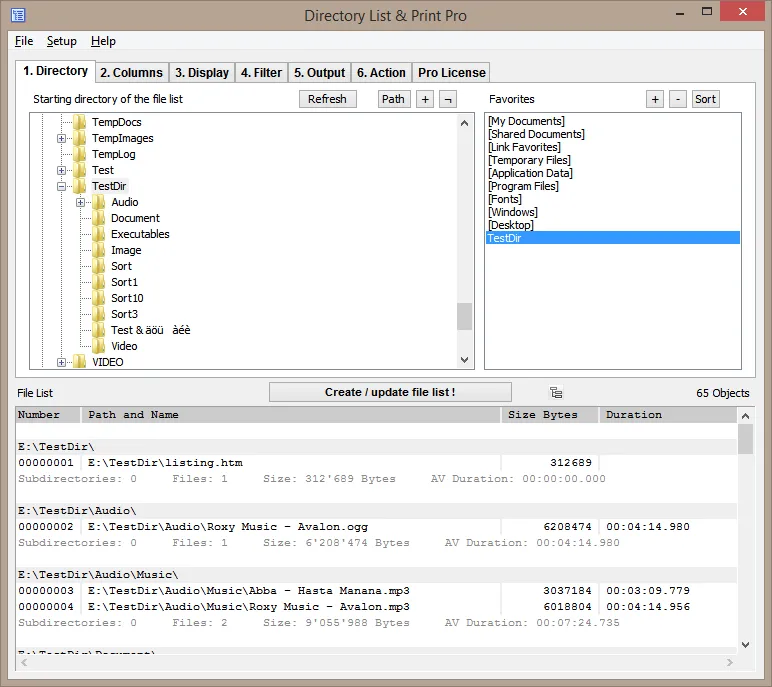Open the Setup menu

(x=62, y=41)
